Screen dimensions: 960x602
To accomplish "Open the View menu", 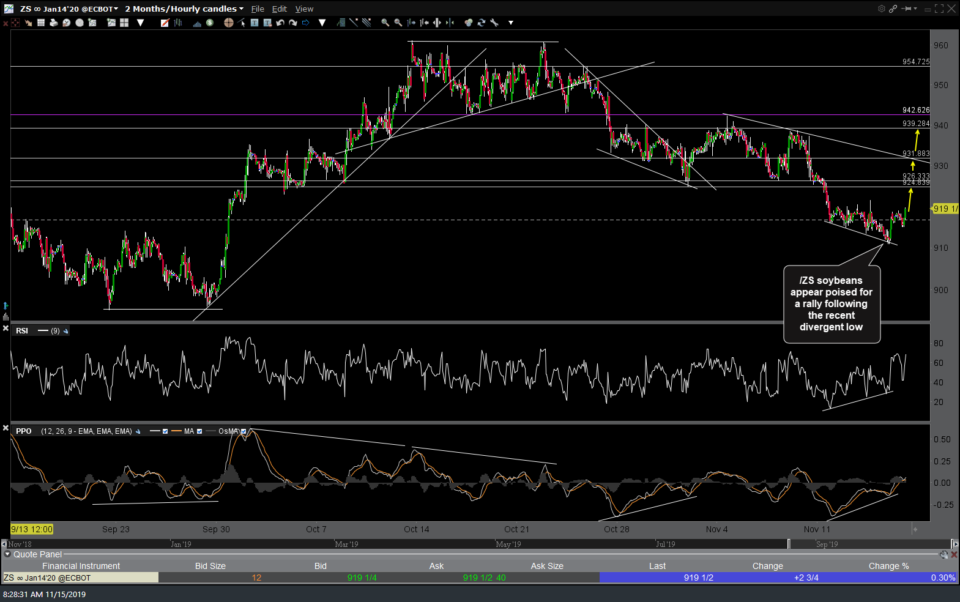I will click(x=304, y=9).
